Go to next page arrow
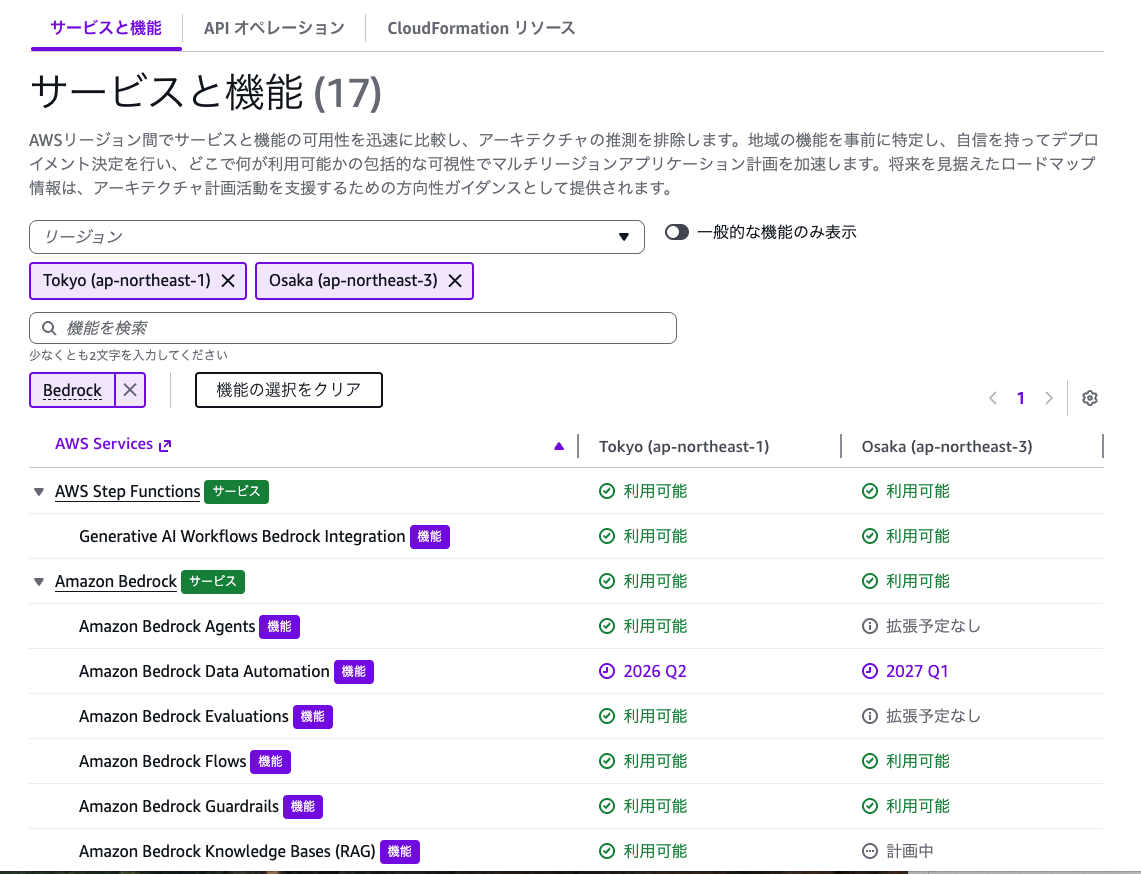 [x=1049, y=398]
